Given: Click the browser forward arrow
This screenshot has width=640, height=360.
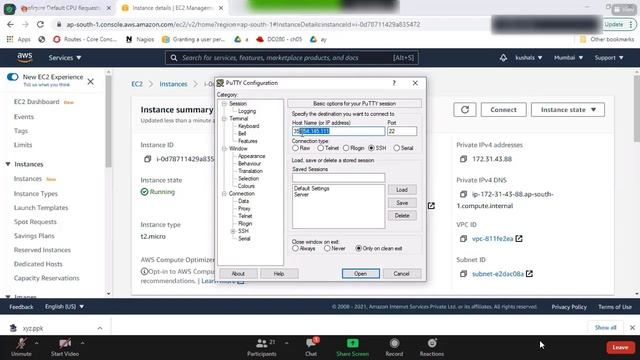Looking at the screenshot, I should point(25,24).
